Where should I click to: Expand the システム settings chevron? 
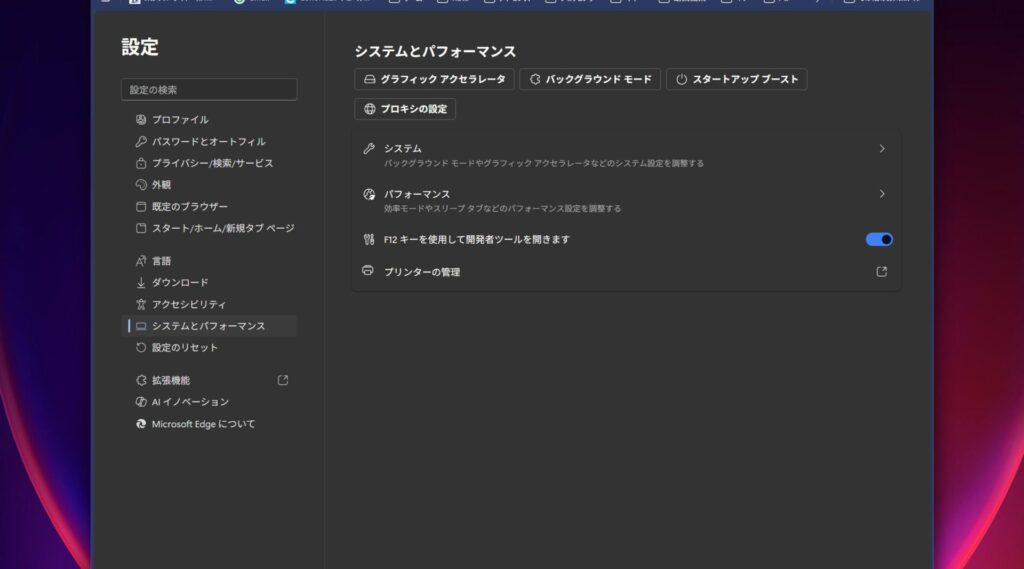(x=881, y=149)
